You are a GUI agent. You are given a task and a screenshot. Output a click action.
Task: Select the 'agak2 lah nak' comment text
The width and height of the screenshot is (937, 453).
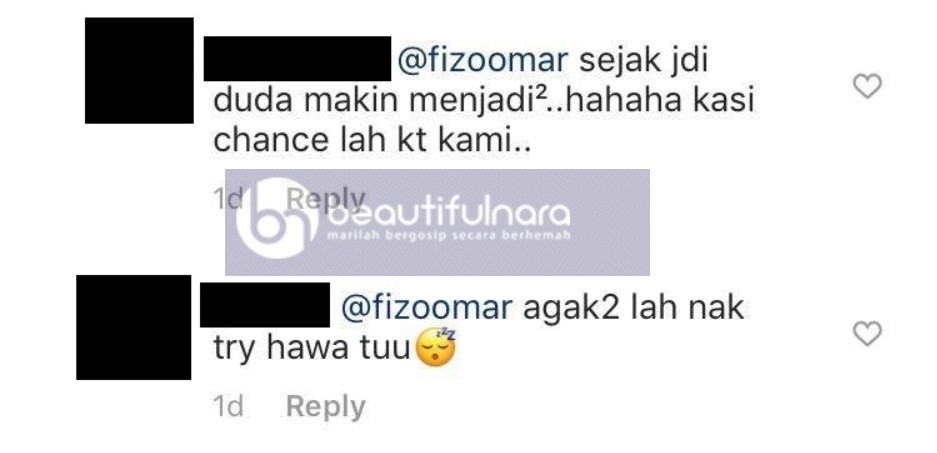click(633, 309)
